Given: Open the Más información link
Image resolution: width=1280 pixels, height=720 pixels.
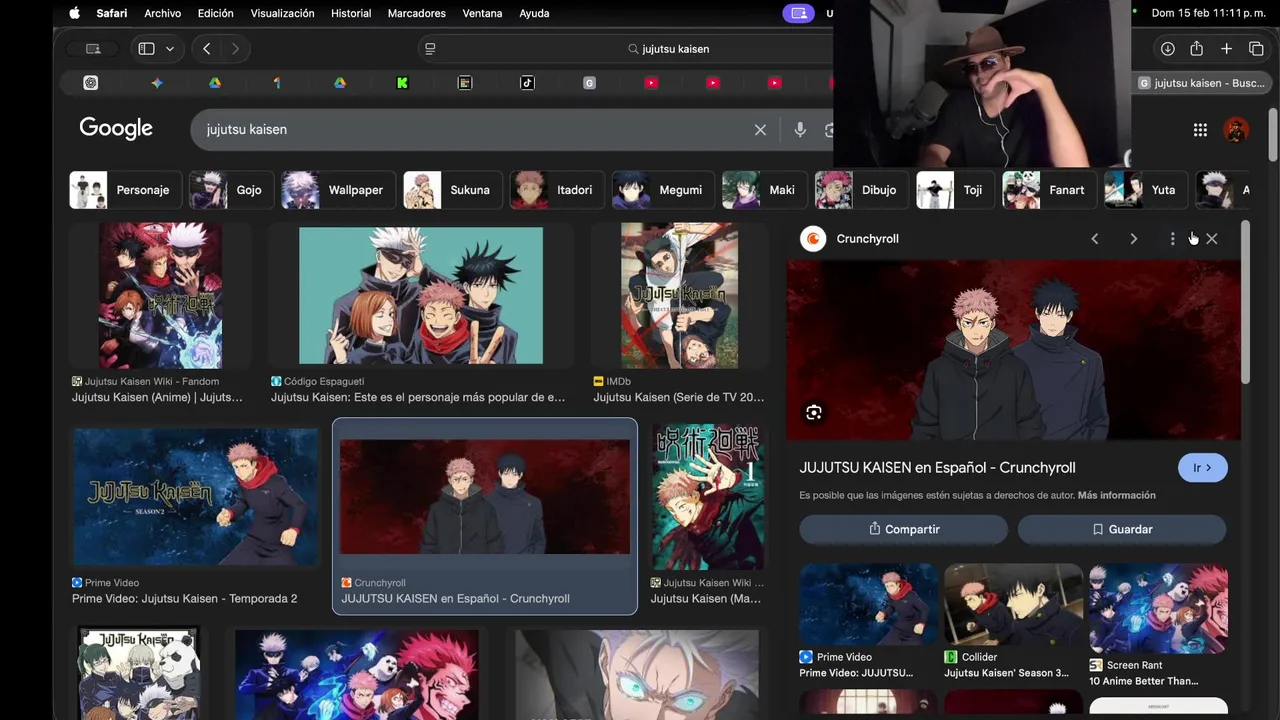Looking at the screenshot, I should [1116, 496].
